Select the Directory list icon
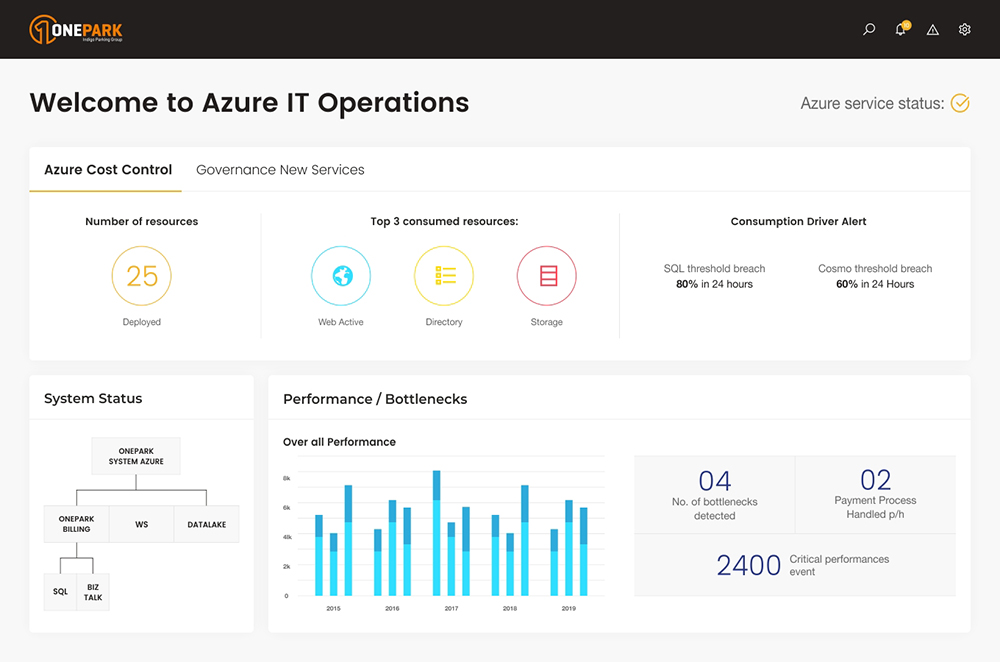 point(444,276)
